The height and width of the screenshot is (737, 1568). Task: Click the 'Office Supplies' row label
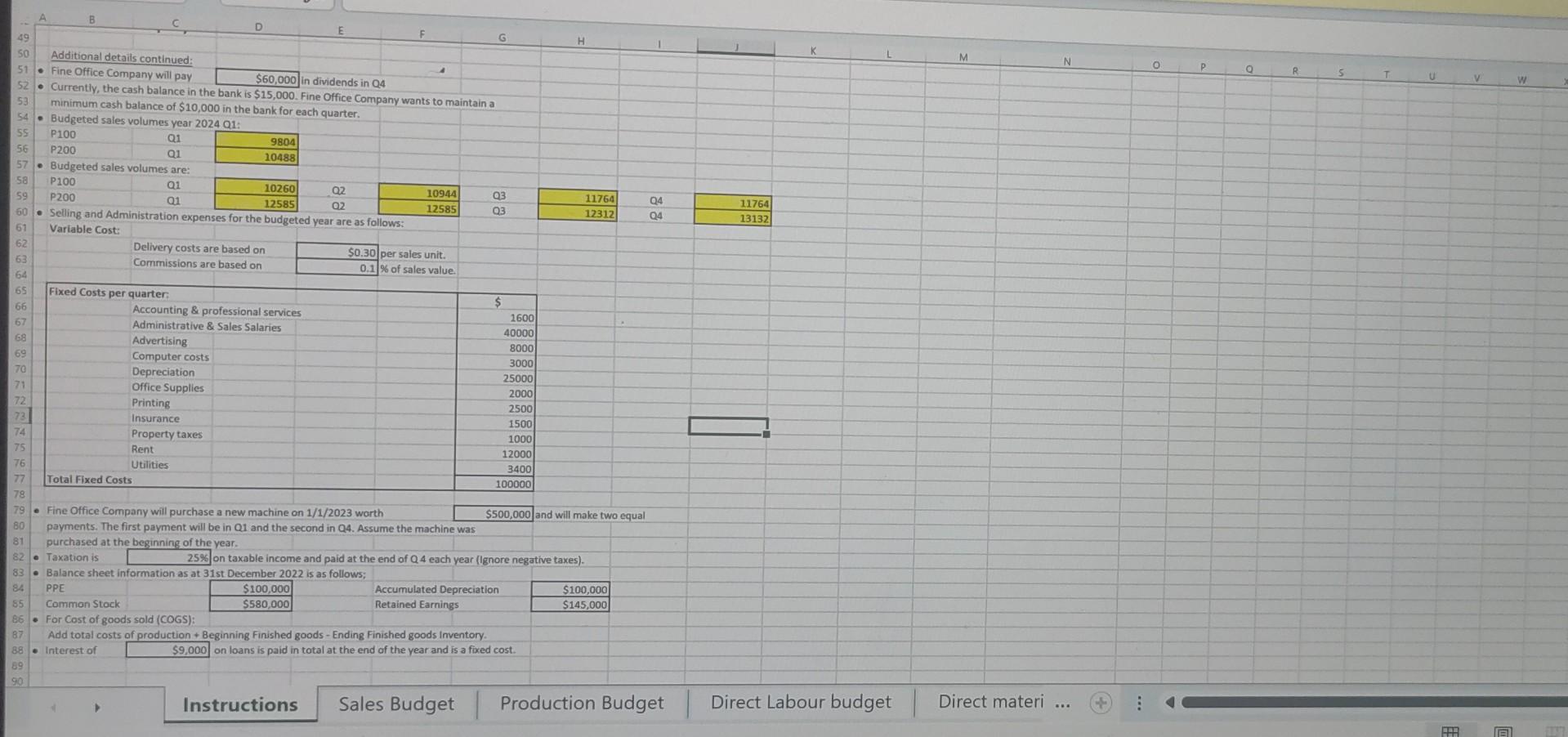click(x=168, y=387)
